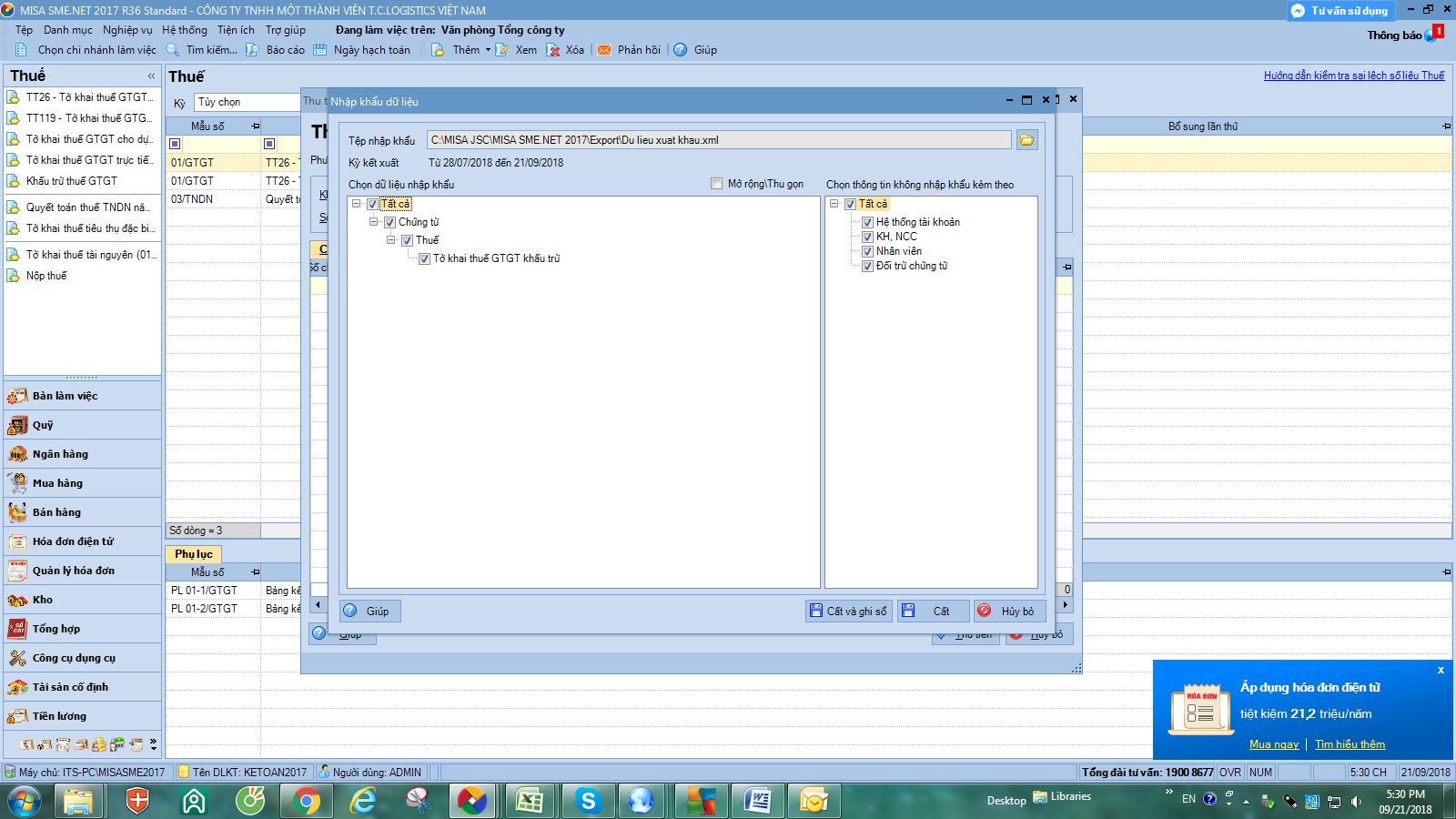The width and height of the screenshot is (1456, 819).
Task: Click Giúp help in main toolbar
Action: coord(695,50)
